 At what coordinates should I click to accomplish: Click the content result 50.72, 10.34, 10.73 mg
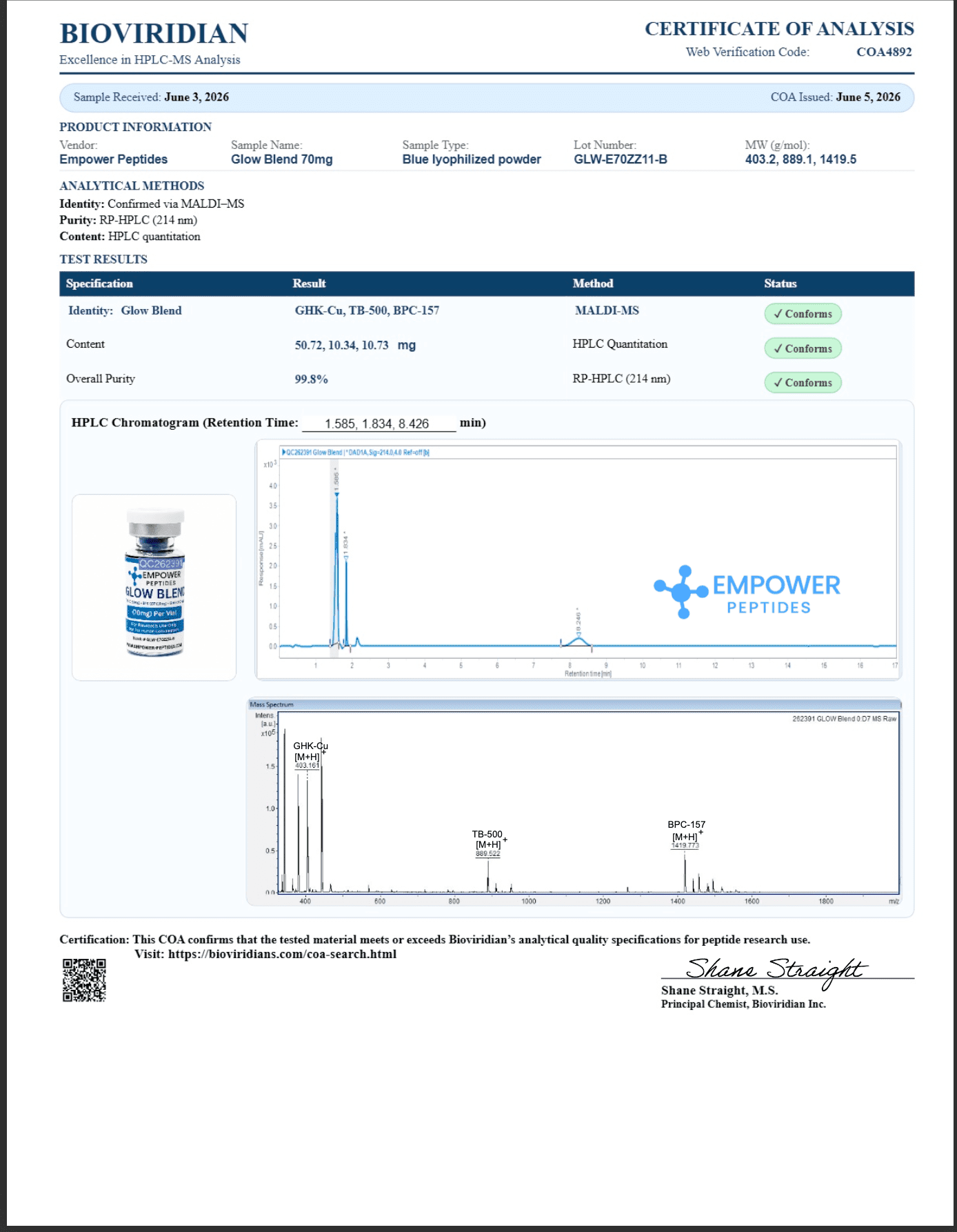(x=355, y=345)
